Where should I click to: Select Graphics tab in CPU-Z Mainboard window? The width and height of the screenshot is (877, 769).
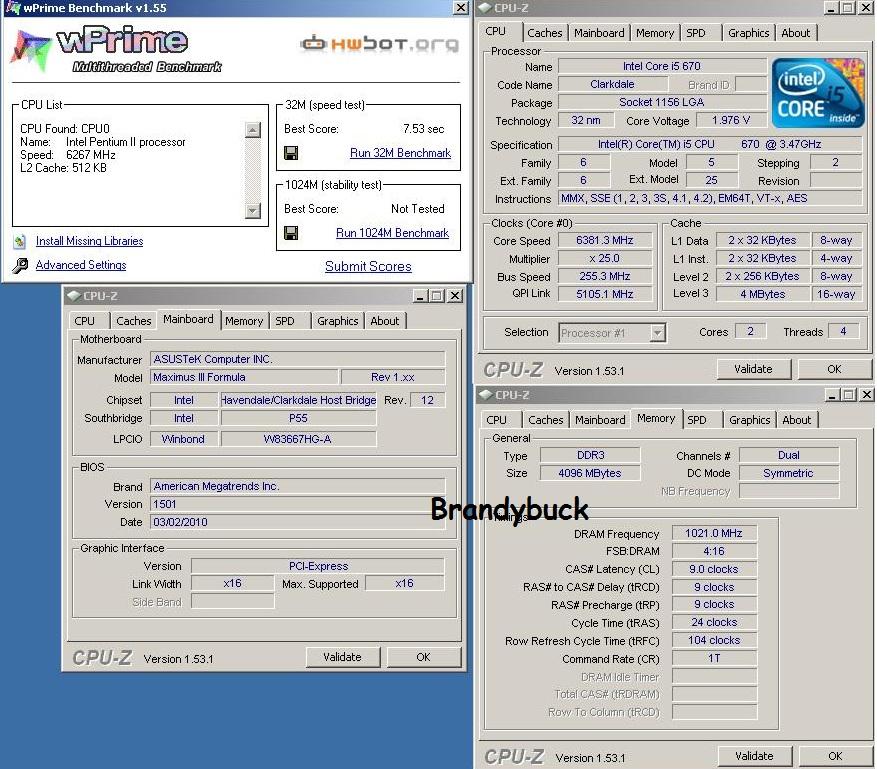click(337, 321)
